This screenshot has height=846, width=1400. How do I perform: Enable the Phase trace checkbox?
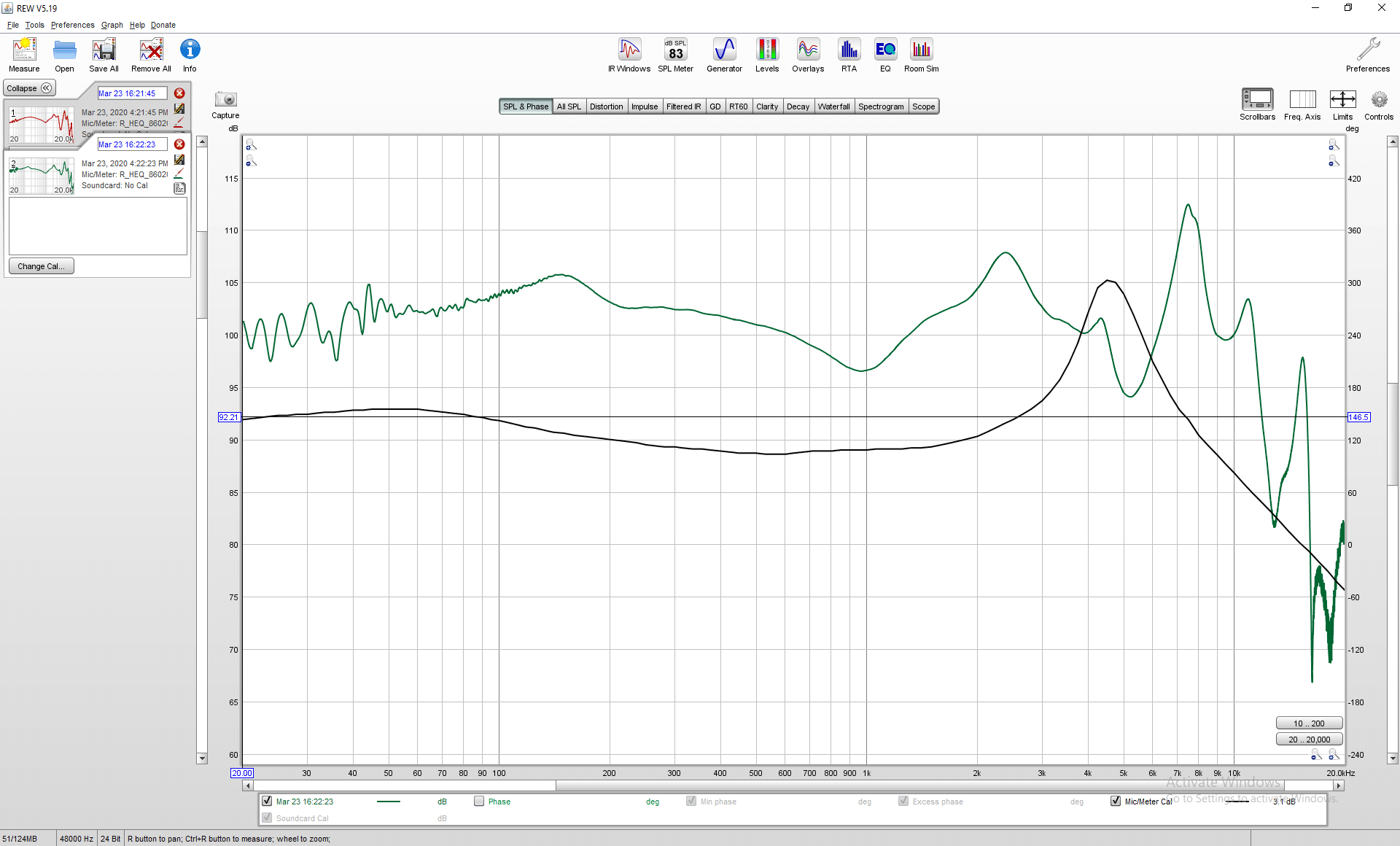pyautogui.click(x=479, y=801)
